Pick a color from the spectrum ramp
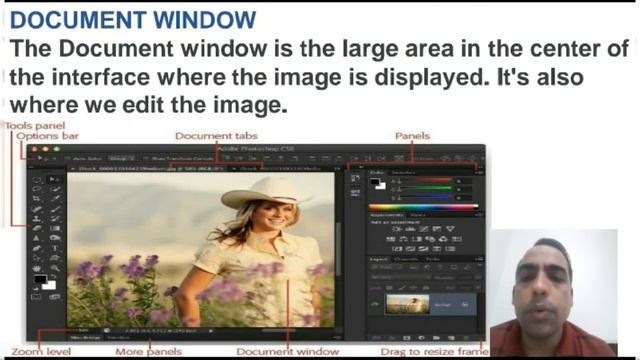Screen dimensions: 640x360 tap(423, 207)
